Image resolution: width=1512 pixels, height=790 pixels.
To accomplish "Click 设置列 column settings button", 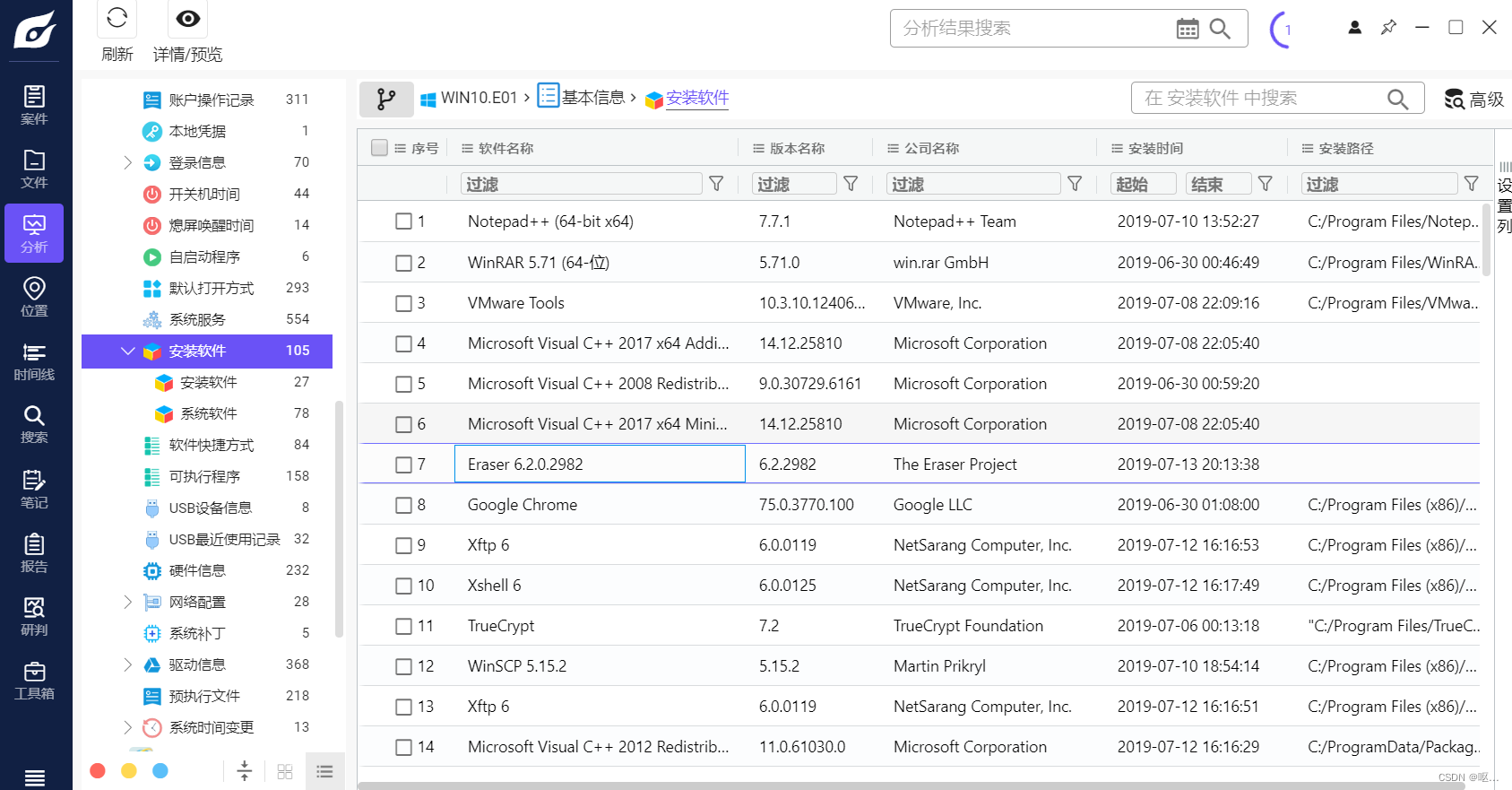I will point(1504,198).
